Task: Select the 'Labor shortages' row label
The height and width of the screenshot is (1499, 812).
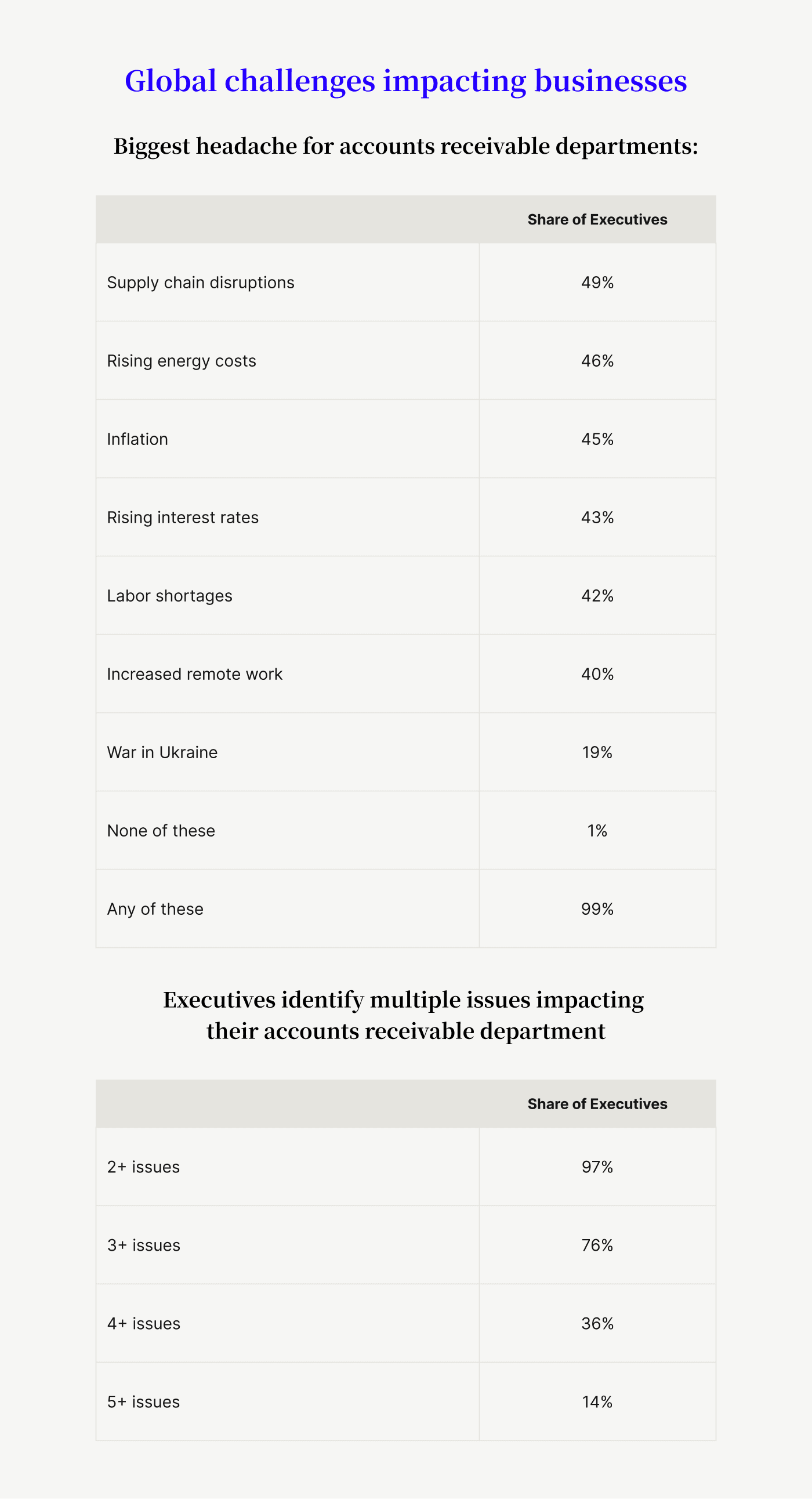Action: (169, 596)
